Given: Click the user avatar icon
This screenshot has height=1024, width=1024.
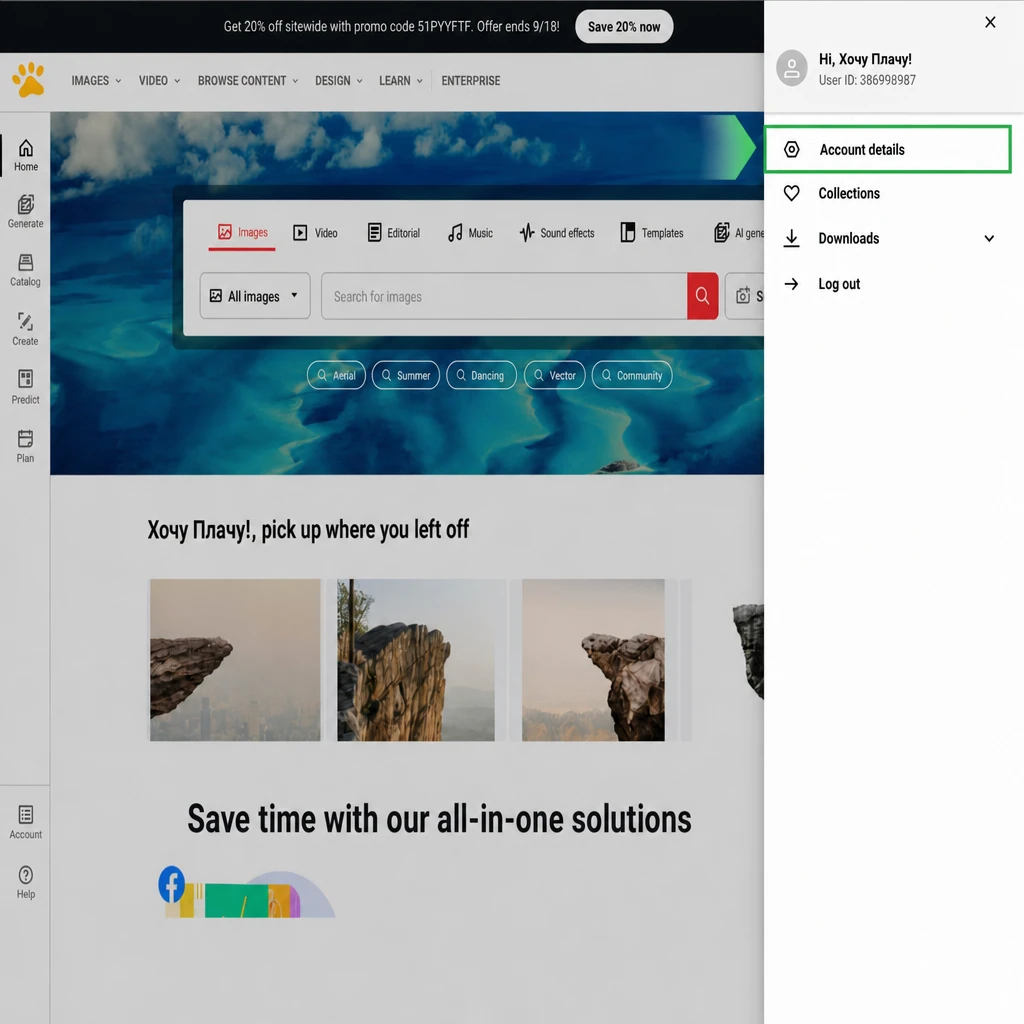Looking at the screenshot, I should coord(792,68).
